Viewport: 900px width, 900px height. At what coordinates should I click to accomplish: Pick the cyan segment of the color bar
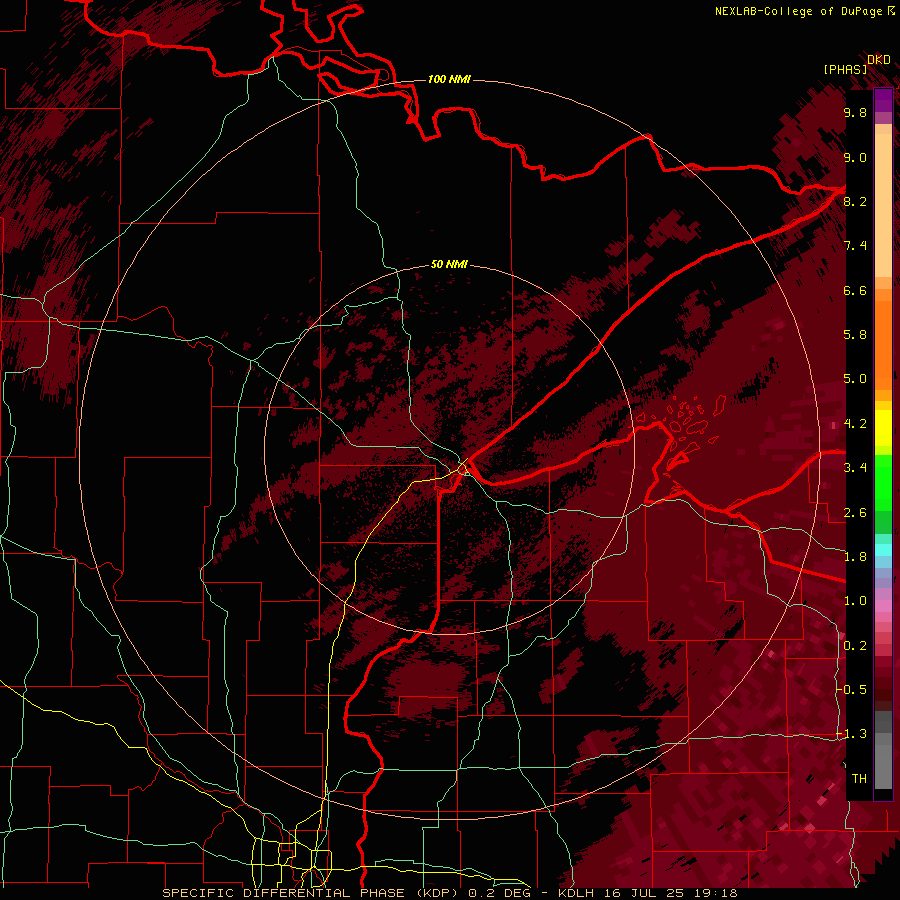[883, 550]
